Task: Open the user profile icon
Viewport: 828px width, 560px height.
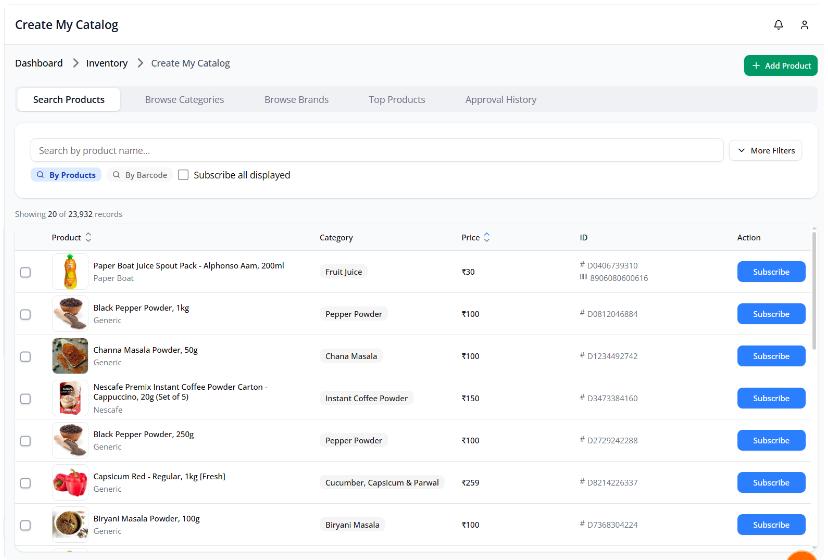Action: point(804,25)
